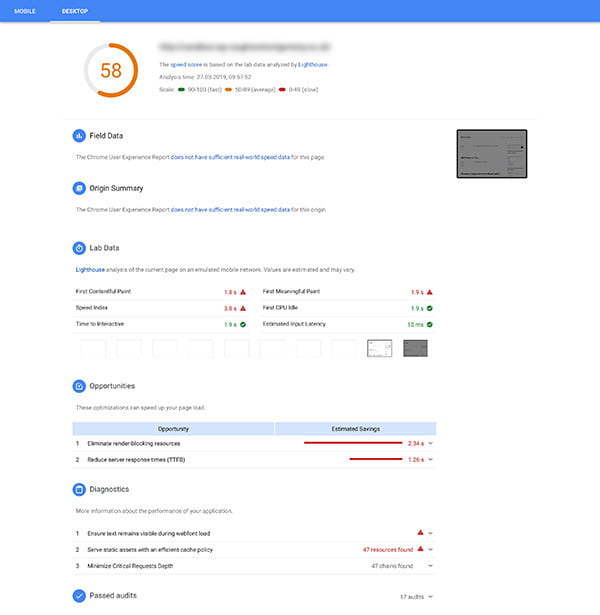
Task: Click the Diagnostics section icon
Action: [79, 489]
